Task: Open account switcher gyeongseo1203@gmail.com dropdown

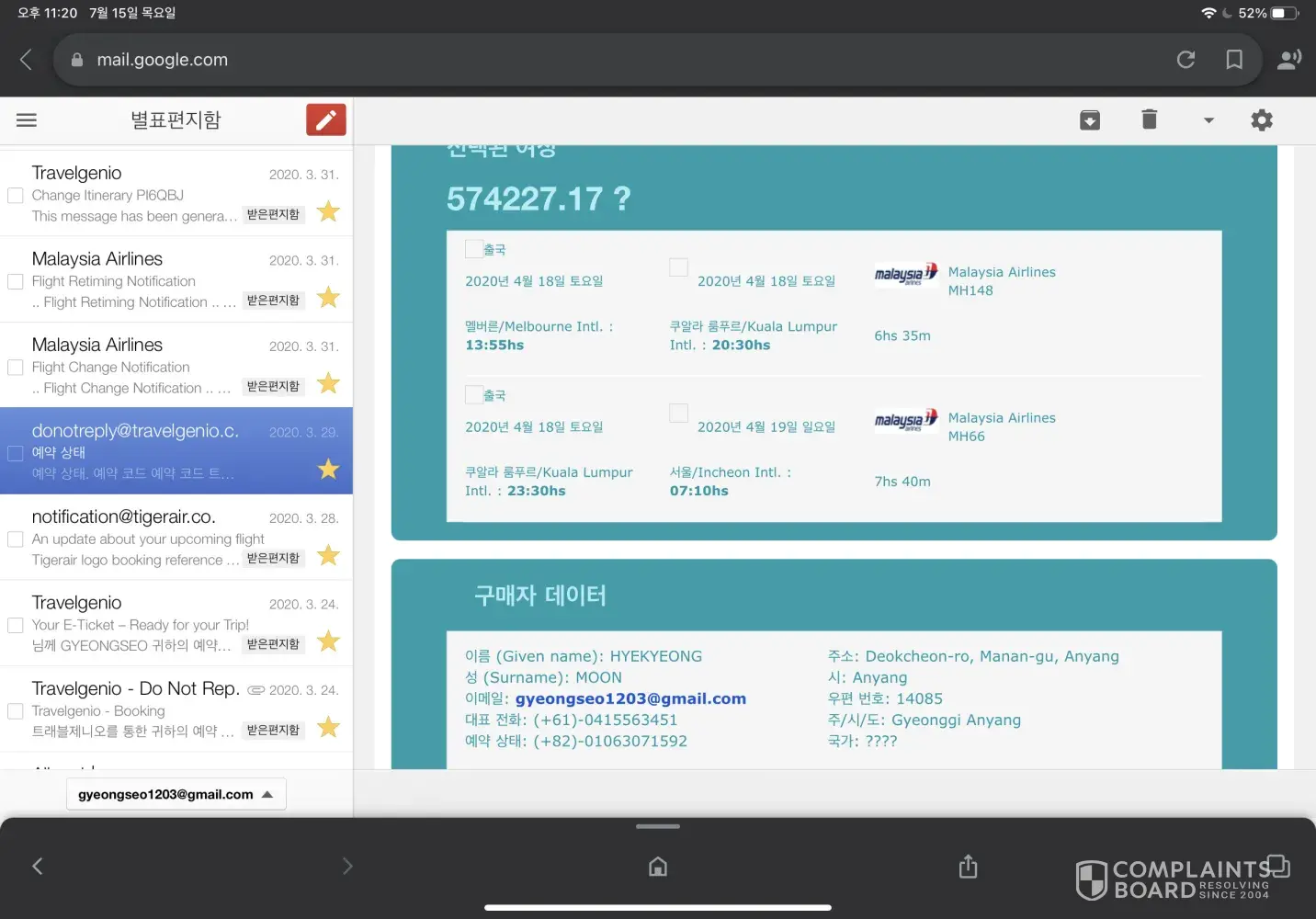Action: click(176, 794)
